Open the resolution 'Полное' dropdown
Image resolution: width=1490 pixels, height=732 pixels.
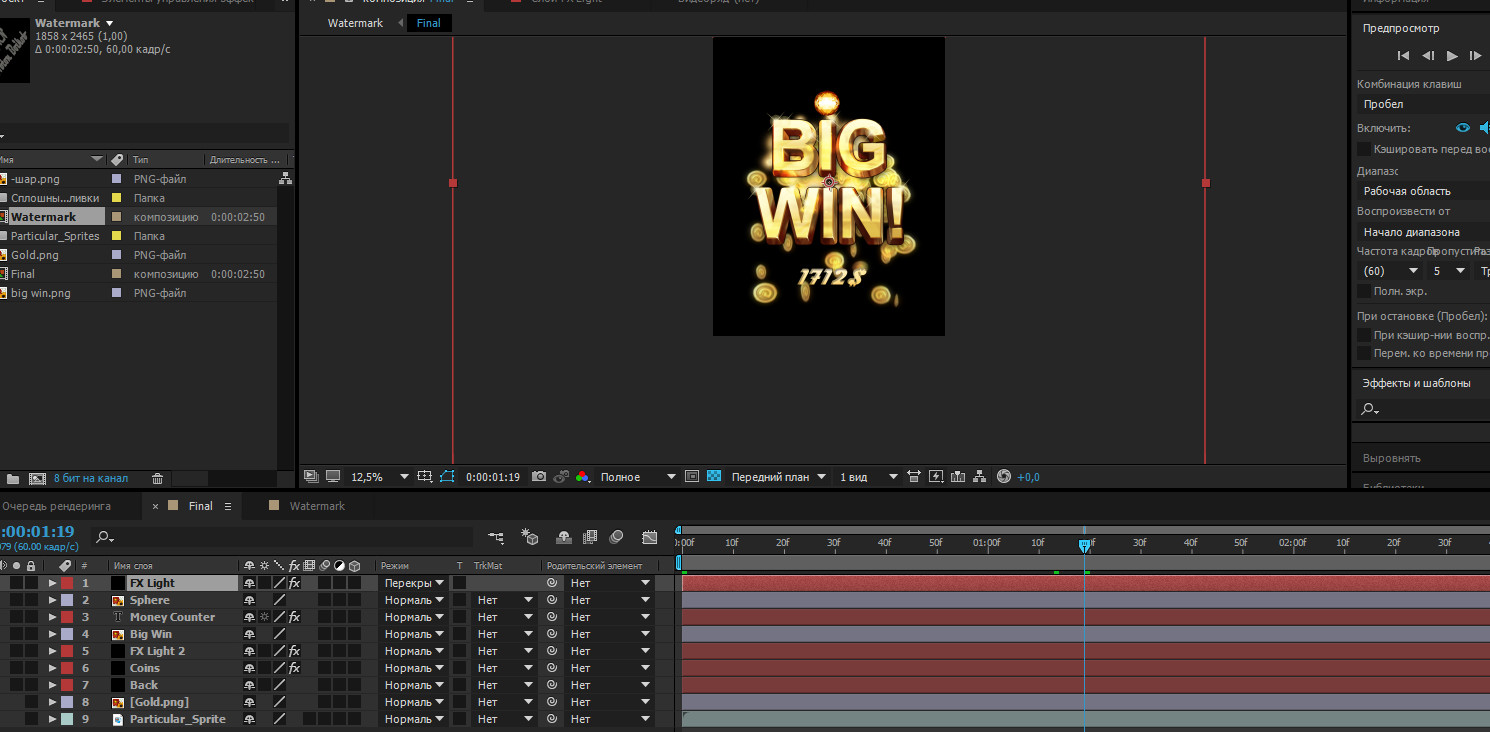(x=638, y=477)
